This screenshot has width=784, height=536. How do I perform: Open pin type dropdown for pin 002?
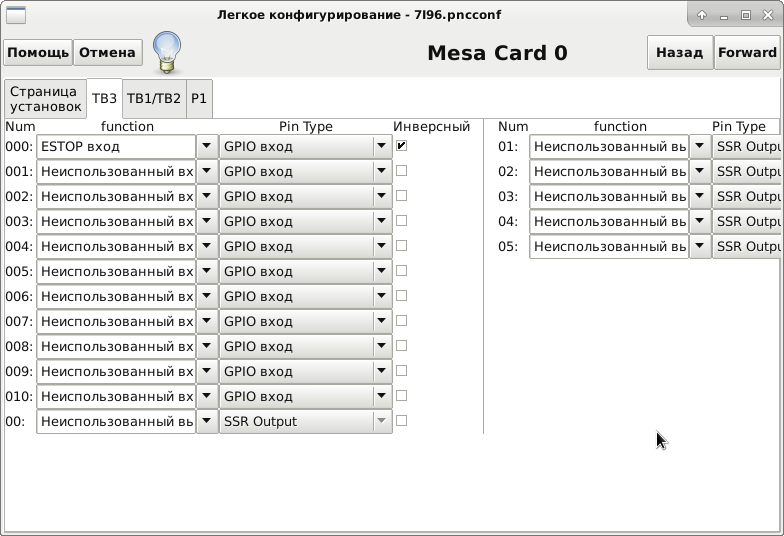pos(306,196)
